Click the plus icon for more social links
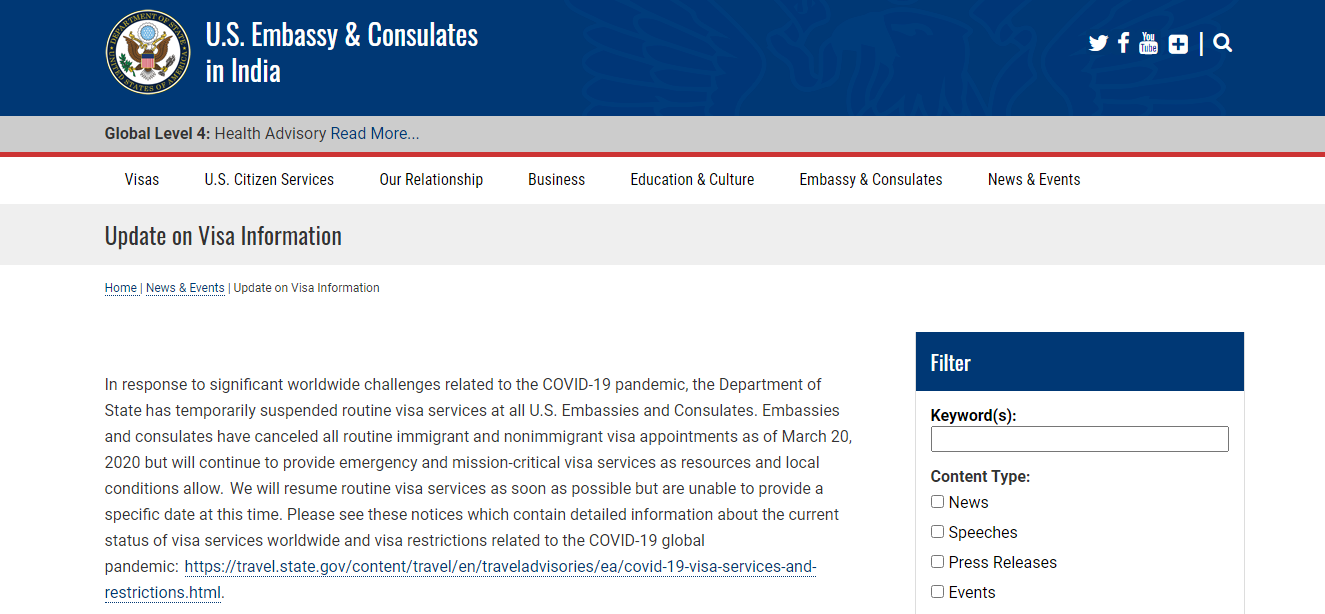Viewport: 1325px width, 614px height. click(x=1178, y=44)
